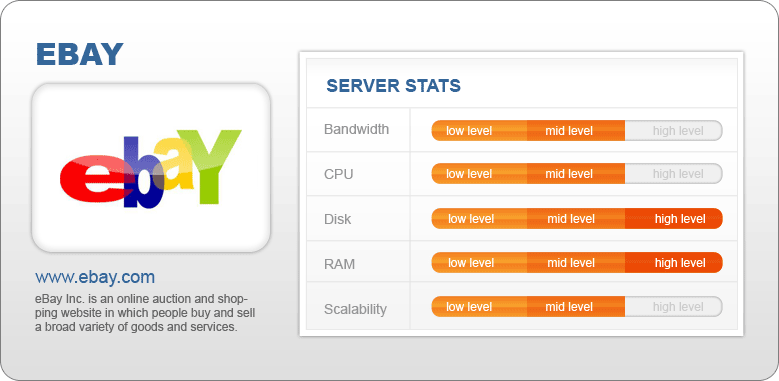Open the www.ebay.com link
The width and height of the screenshot is (779, 381).
[95, 277]
